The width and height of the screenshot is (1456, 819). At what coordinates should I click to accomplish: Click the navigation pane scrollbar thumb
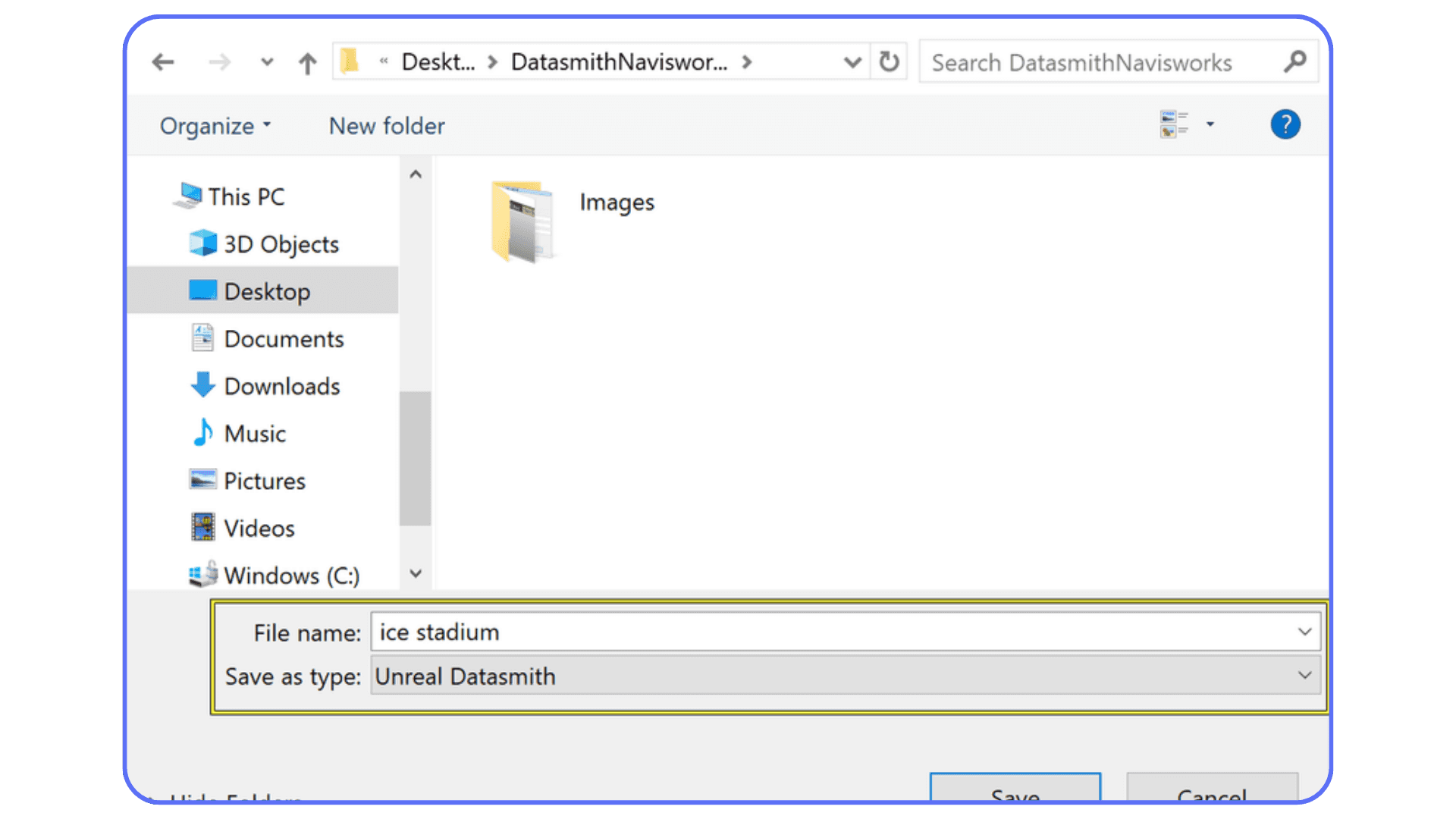pos(415,458)
